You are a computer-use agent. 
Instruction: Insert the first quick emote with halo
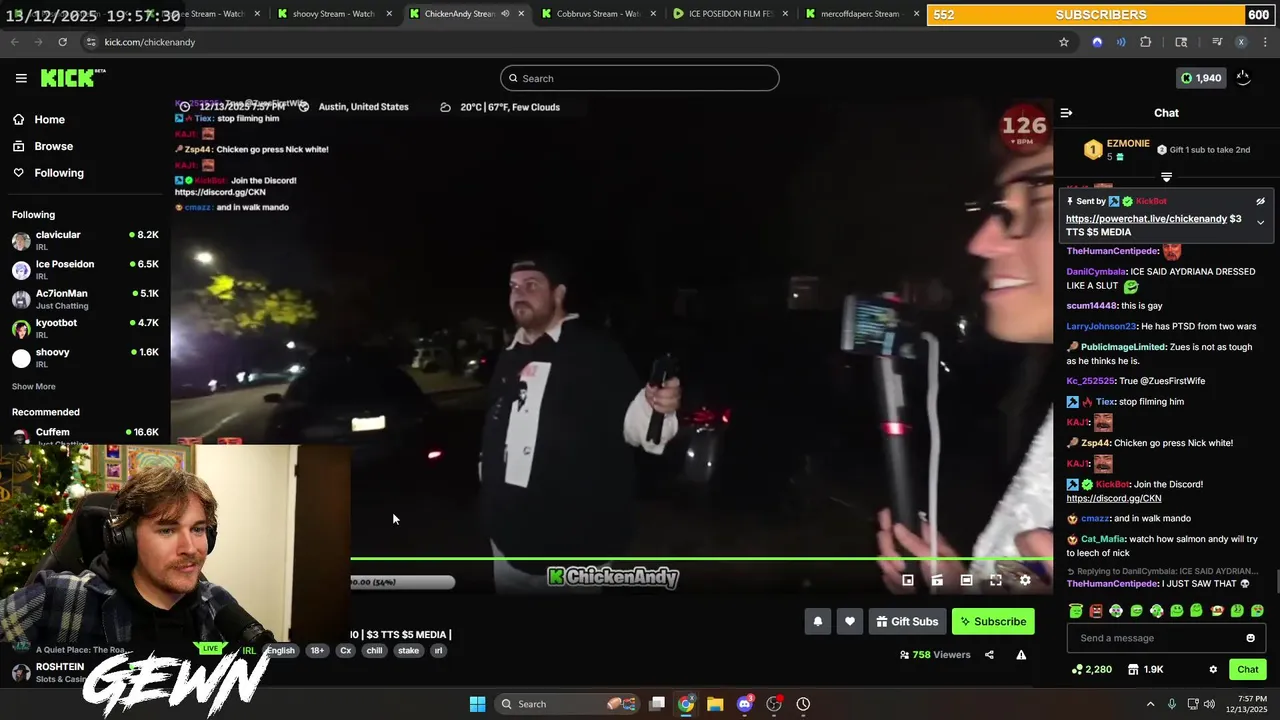(x=1076, y=610)
